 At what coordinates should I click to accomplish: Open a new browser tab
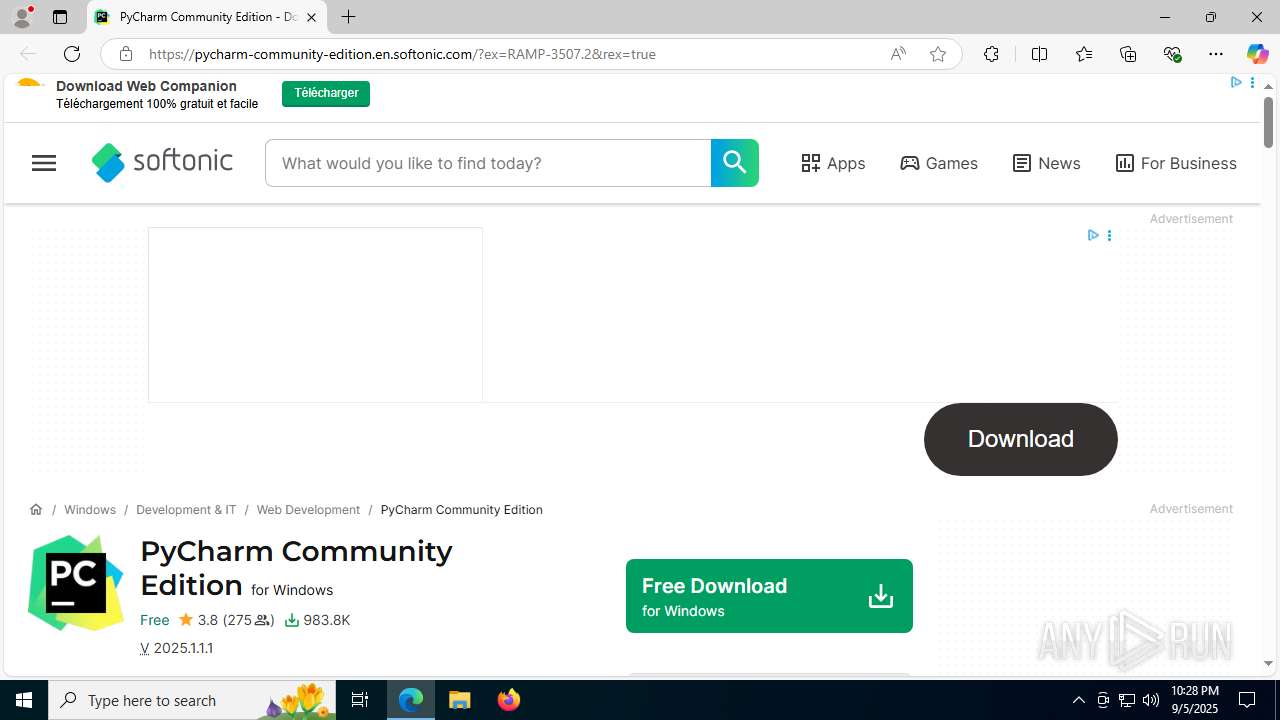coord(348,17)
